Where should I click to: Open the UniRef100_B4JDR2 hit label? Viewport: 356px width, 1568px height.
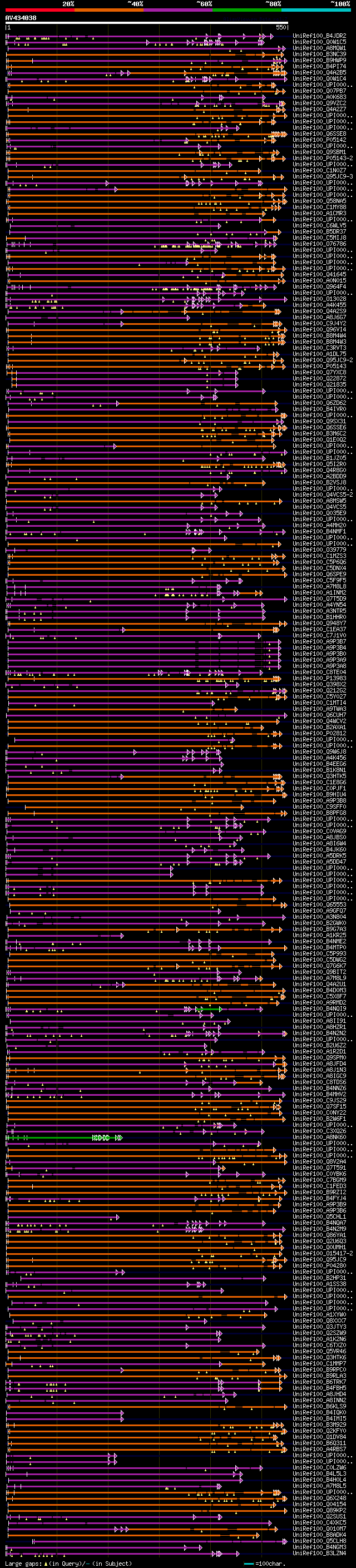(x=319, y=36)
